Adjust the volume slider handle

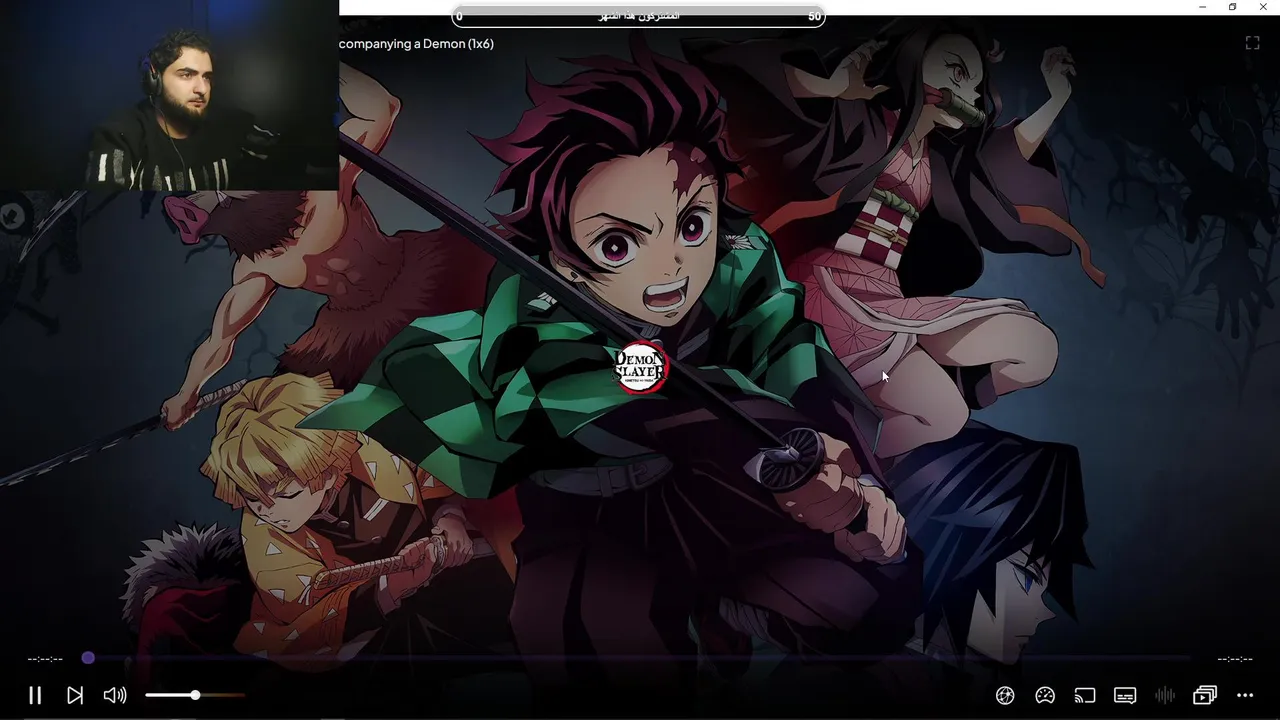195,695
